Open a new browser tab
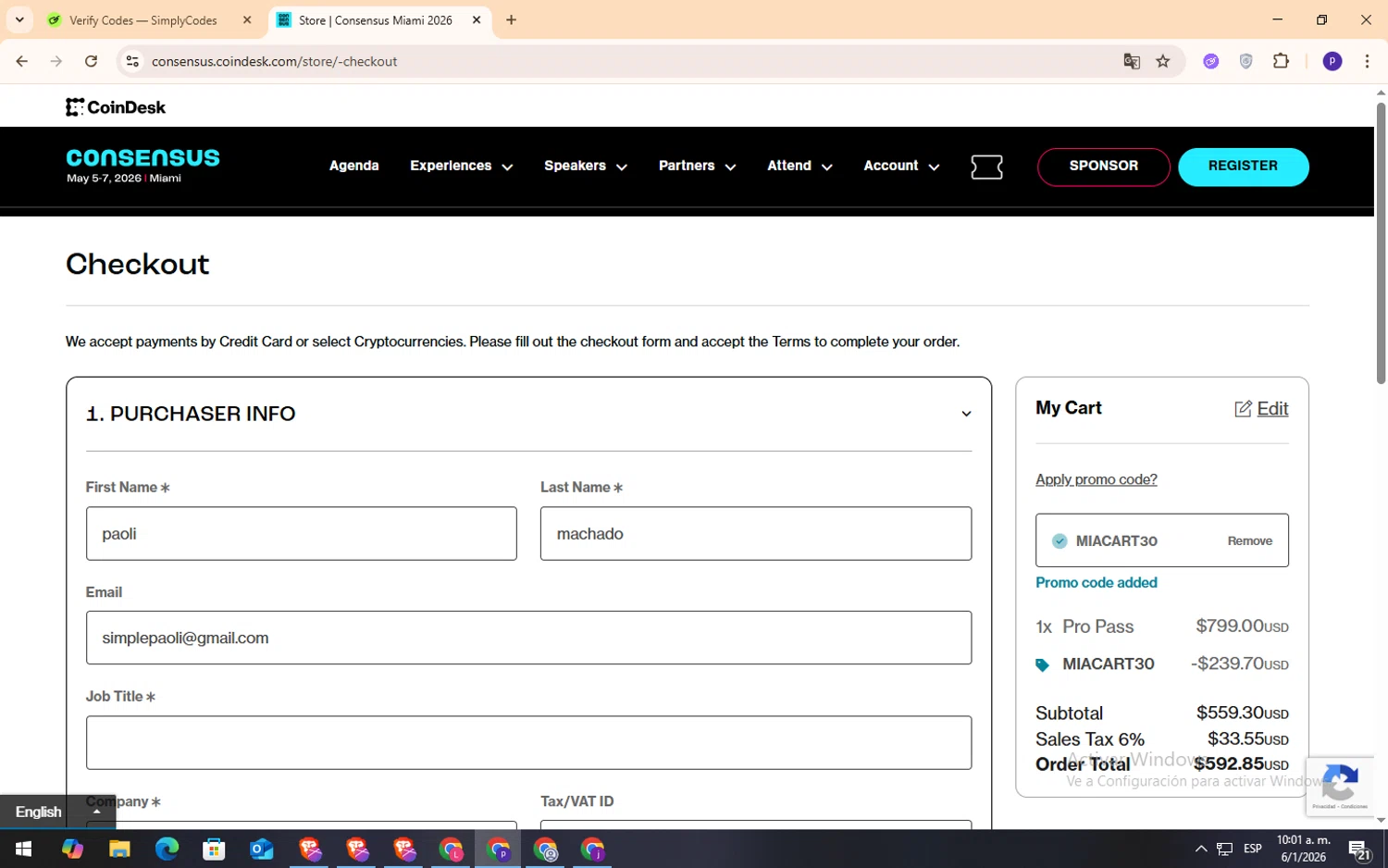 pyautogui.click(x=511, y=19)
